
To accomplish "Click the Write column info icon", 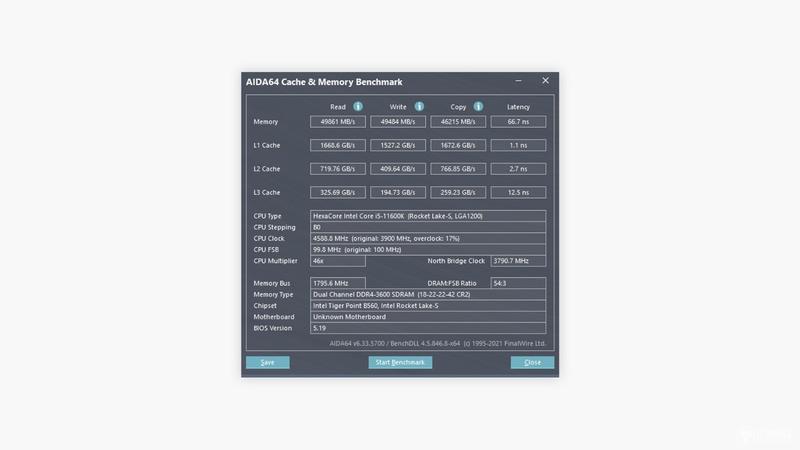I will pos(419,106).
